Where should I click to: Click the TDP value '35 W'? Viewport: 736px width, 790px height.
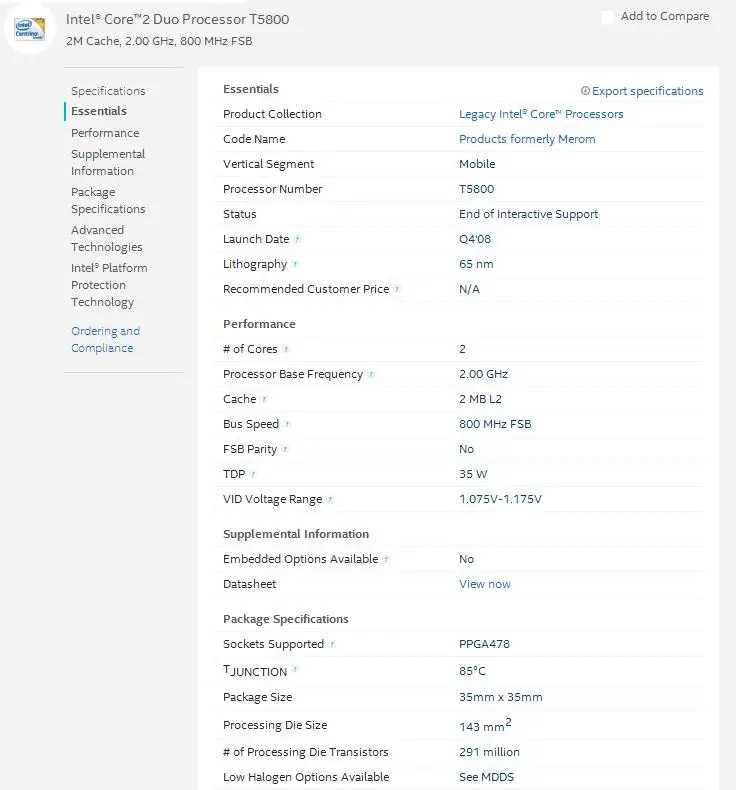click(473, 474)
